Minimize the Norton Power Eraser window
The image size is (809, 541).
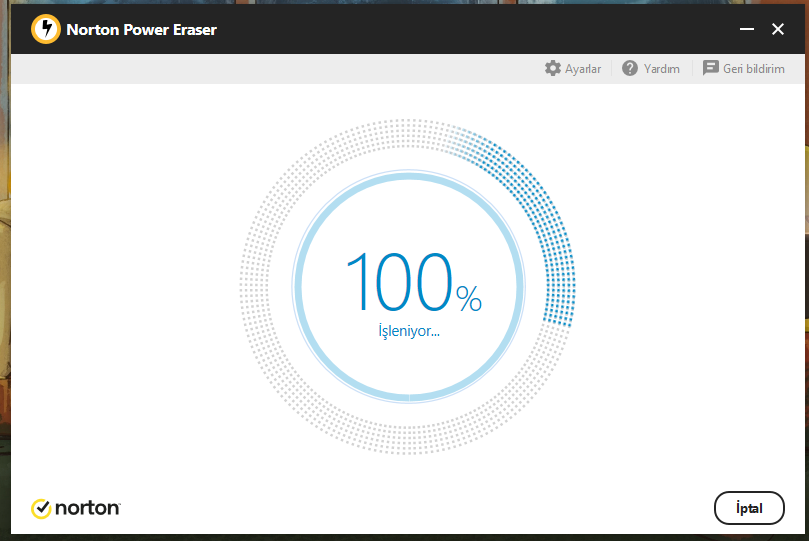tap(747, 29)
